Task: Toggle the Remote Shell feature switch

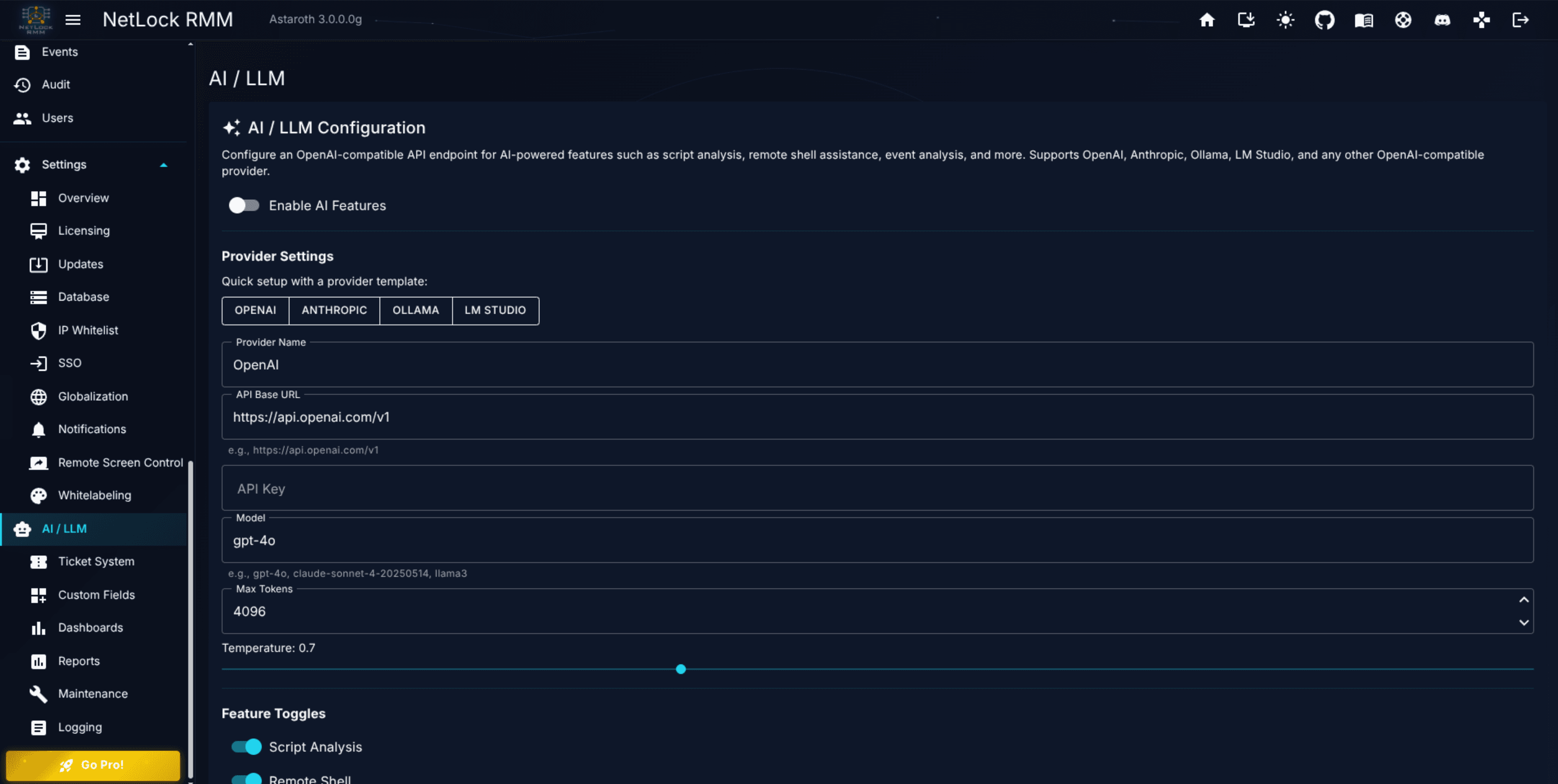Action: point(246,779)
